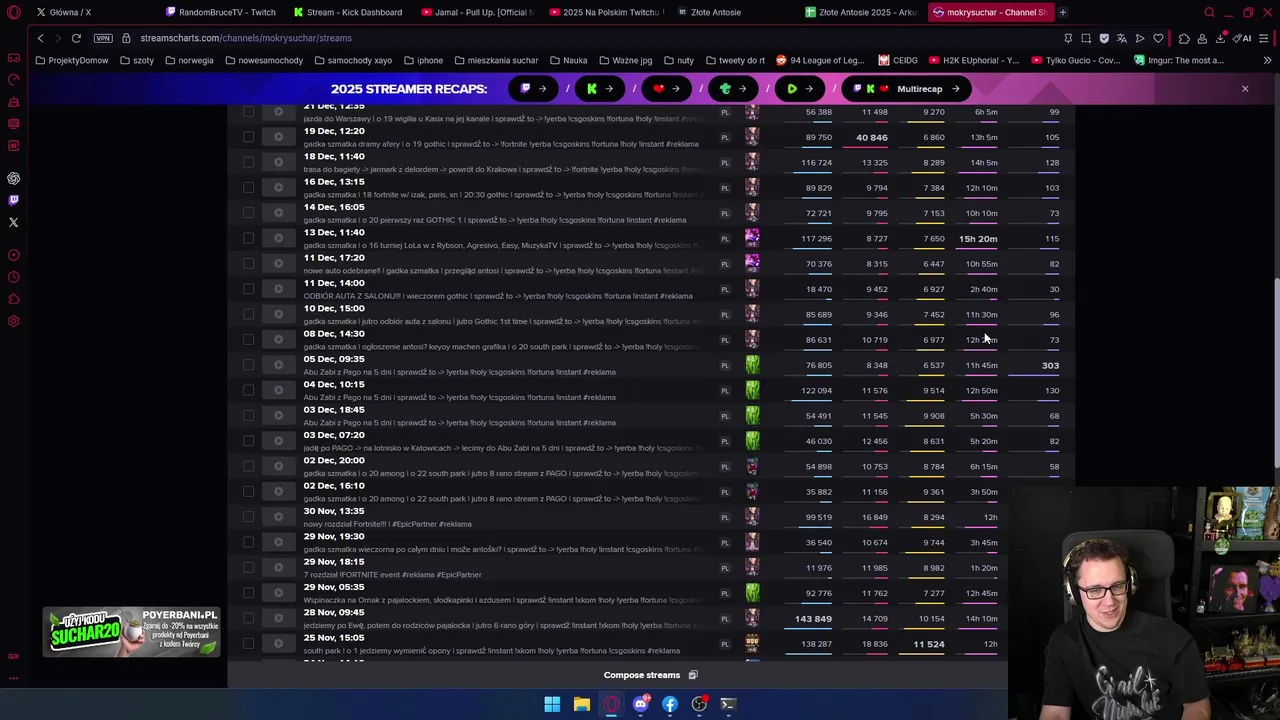Image resolution: width=1280 pixels, height=720 pixels.
Task: Open ChatGPT icon in Opera sidebar
Action: 14,178
